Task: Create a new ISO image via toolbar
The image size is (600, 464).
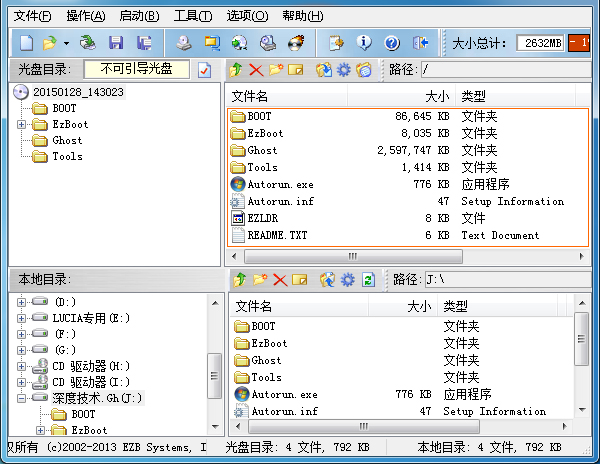Action: [x=26, y=43]
